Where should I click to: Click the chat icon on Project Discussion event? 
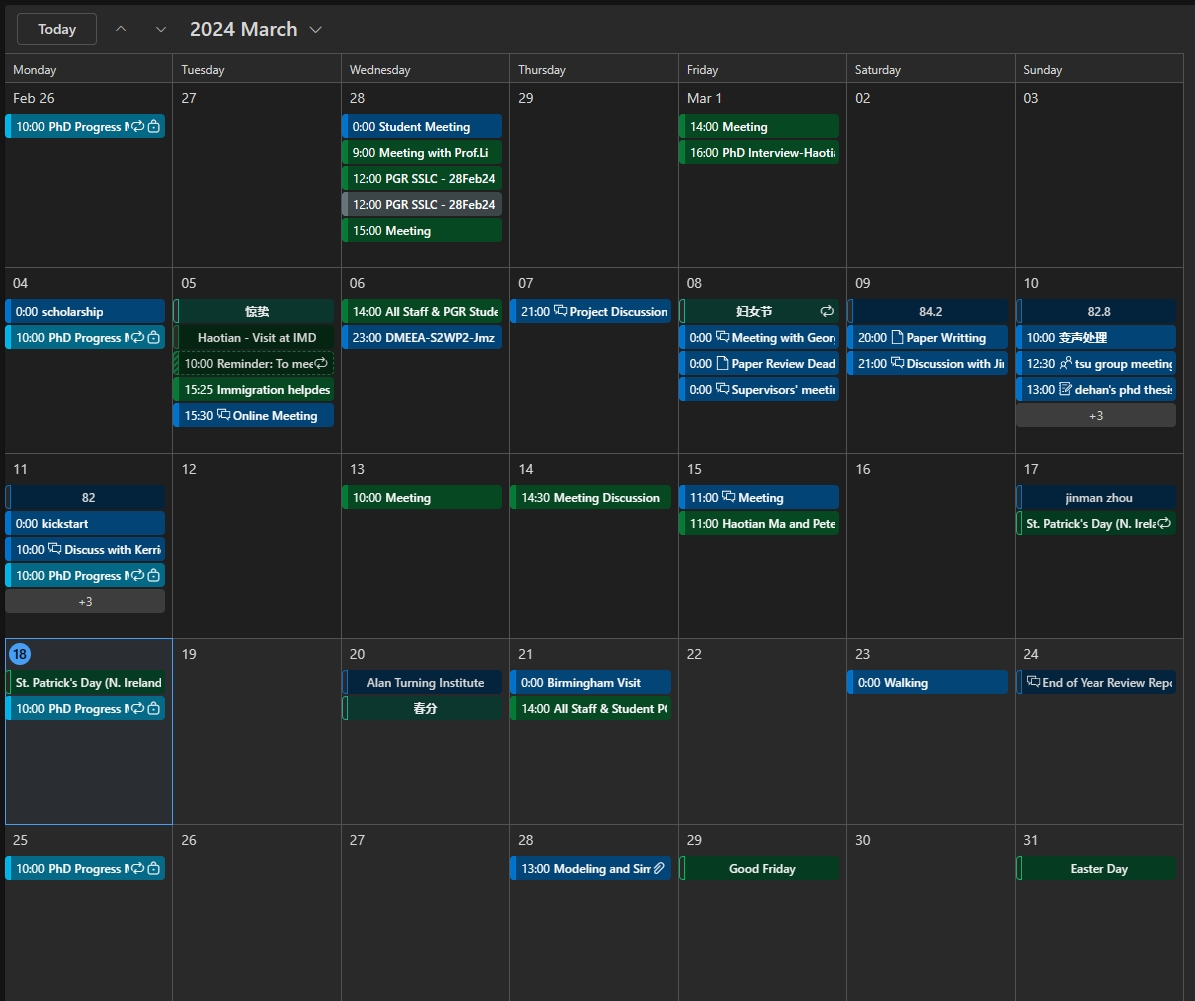click(x=560, y=312)
